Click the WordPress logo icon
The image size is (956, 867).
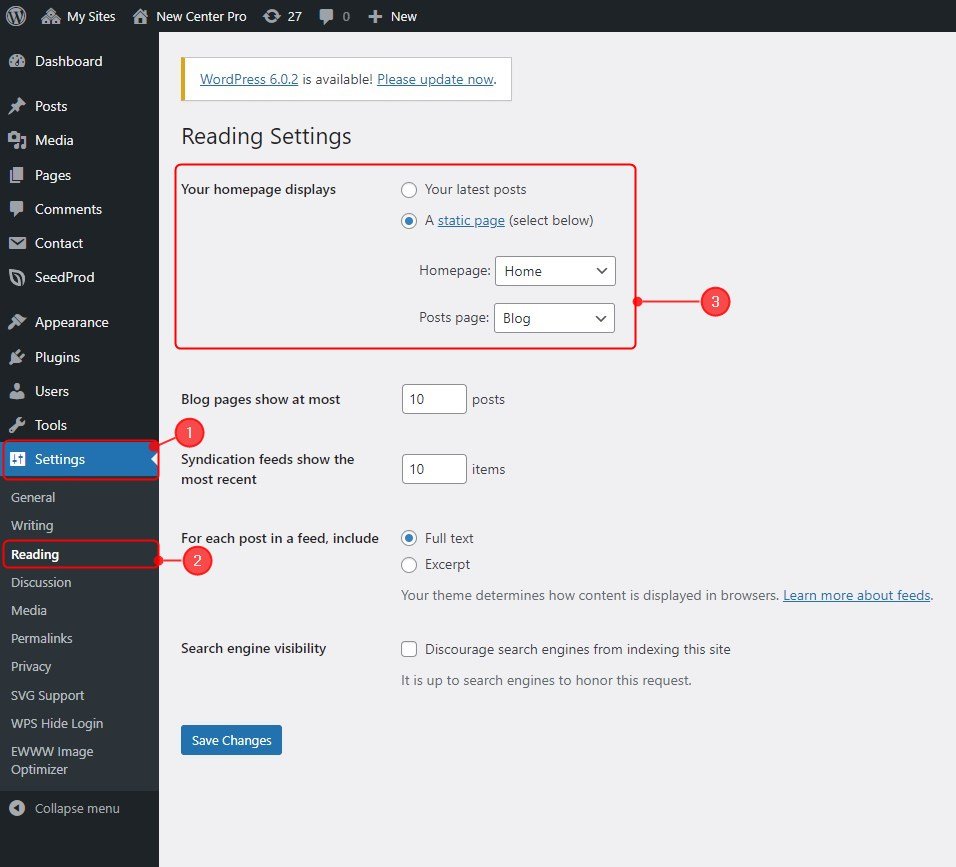[x=16, y=16]
